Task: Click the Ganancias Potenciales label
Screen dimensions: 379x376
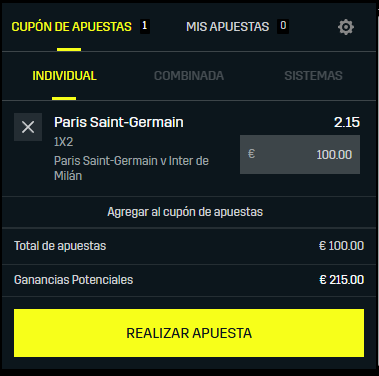Action: (73, 280)
